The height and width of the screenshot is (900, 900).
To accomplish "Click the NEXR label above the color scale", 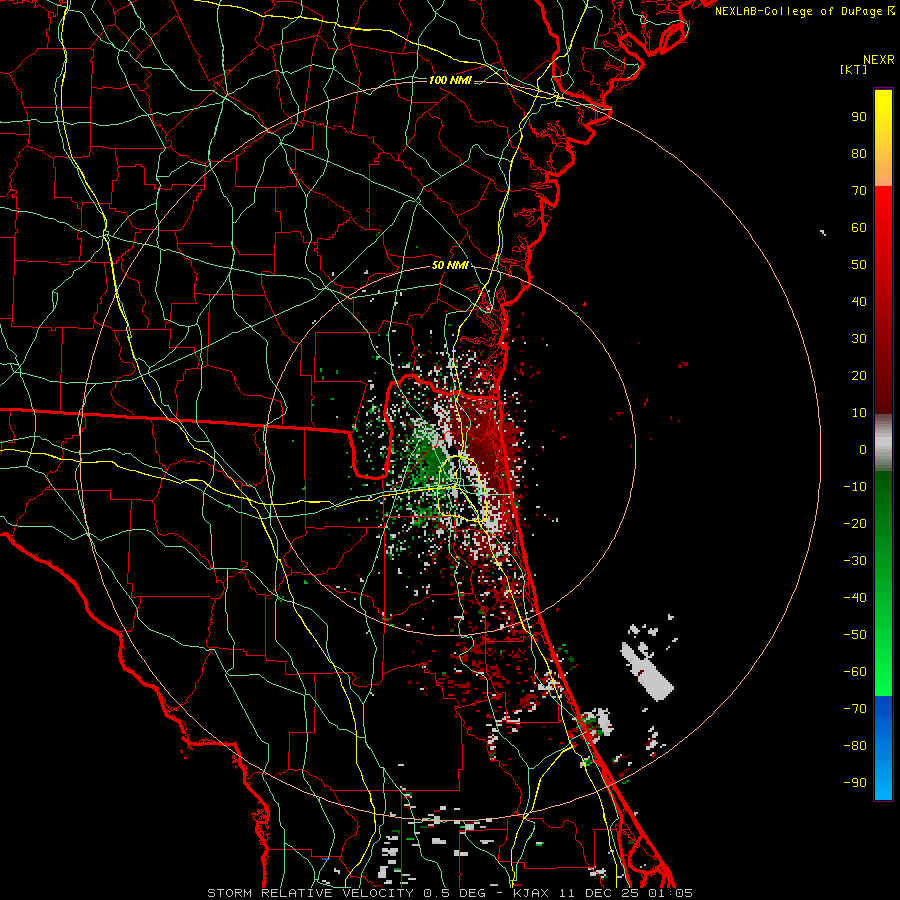I will (879, 60).
